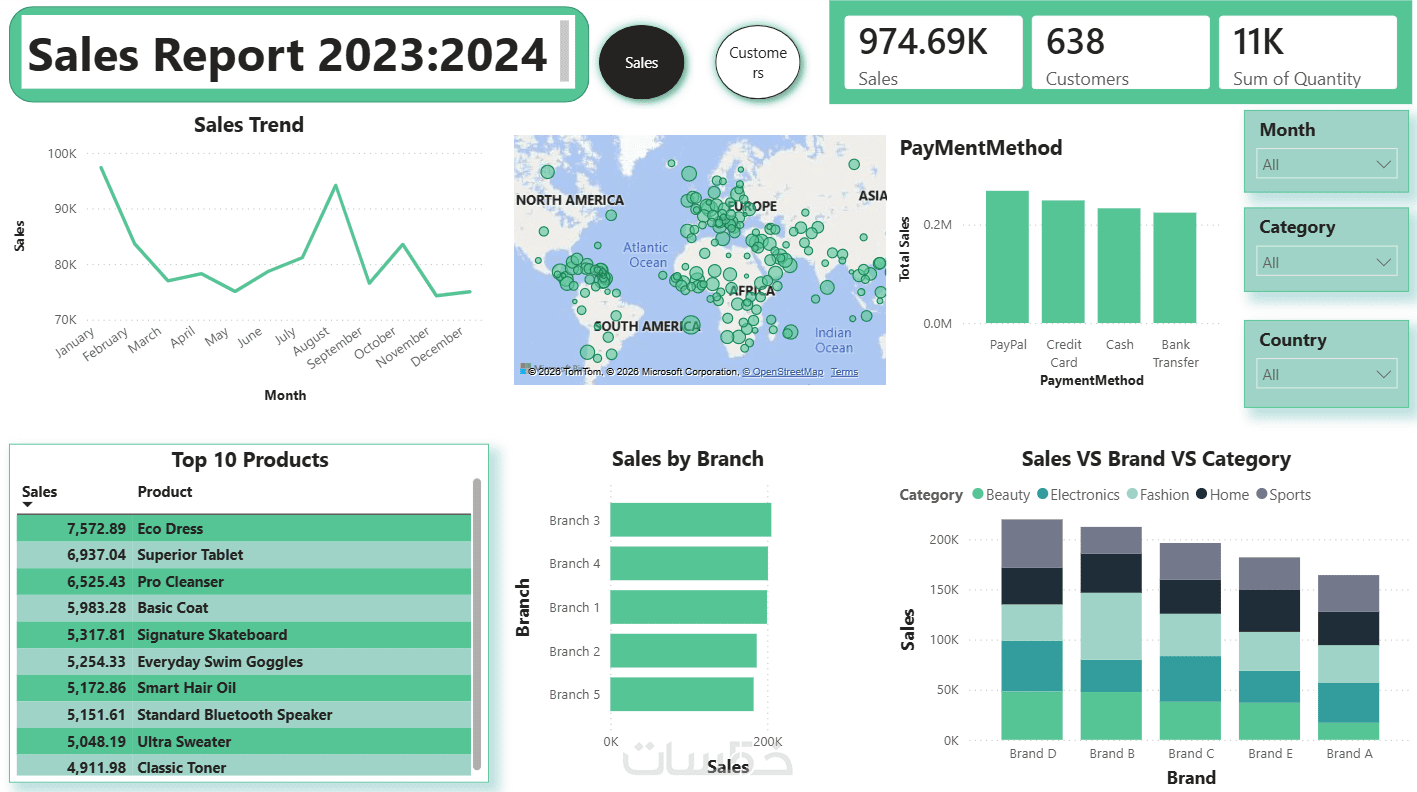Open the Sales page navigation button
The height and width of the screenshot is (792, 1417).
point(642,62)
